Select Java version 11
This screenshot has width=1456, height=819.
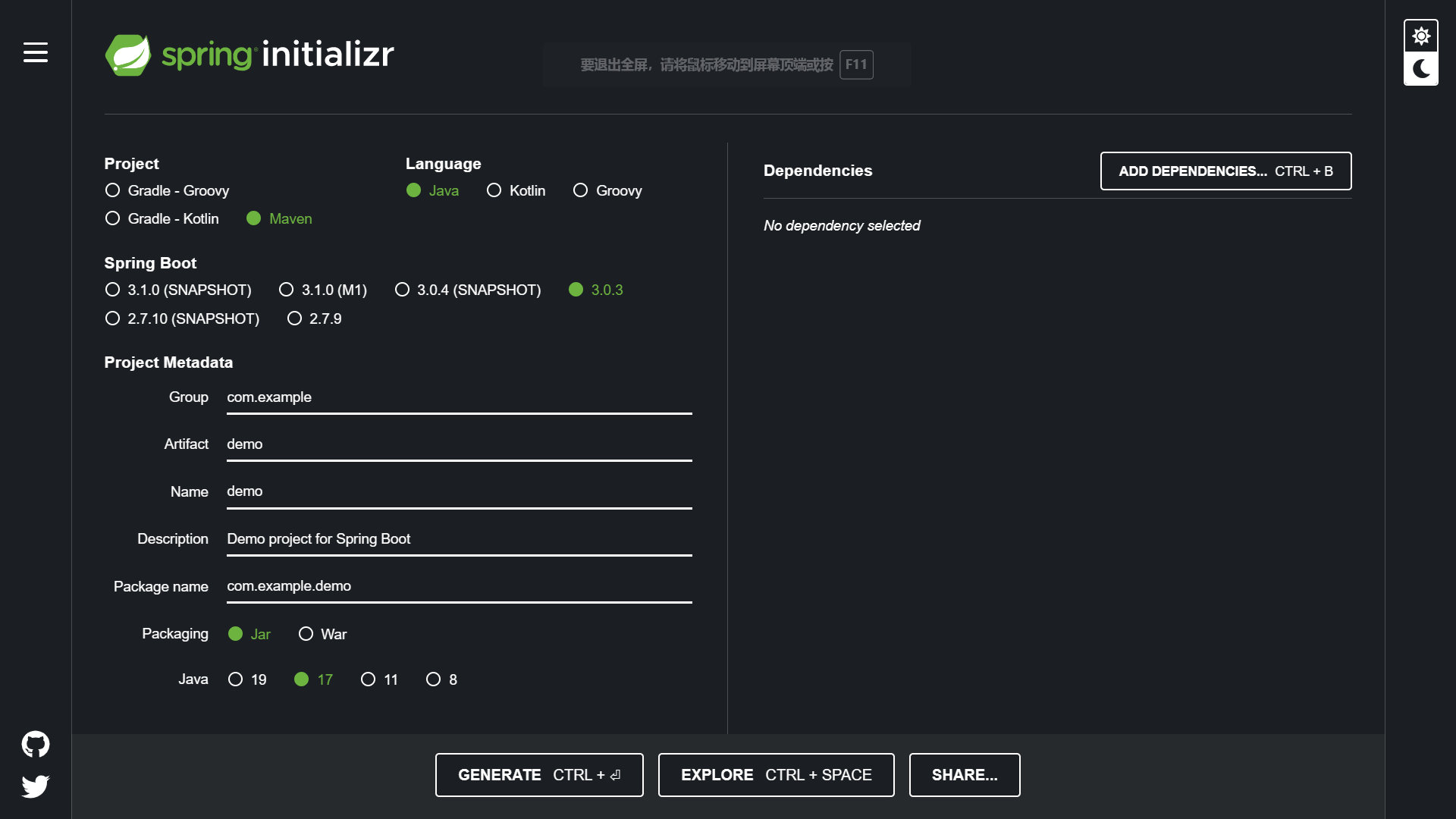[x=369, y=679]
